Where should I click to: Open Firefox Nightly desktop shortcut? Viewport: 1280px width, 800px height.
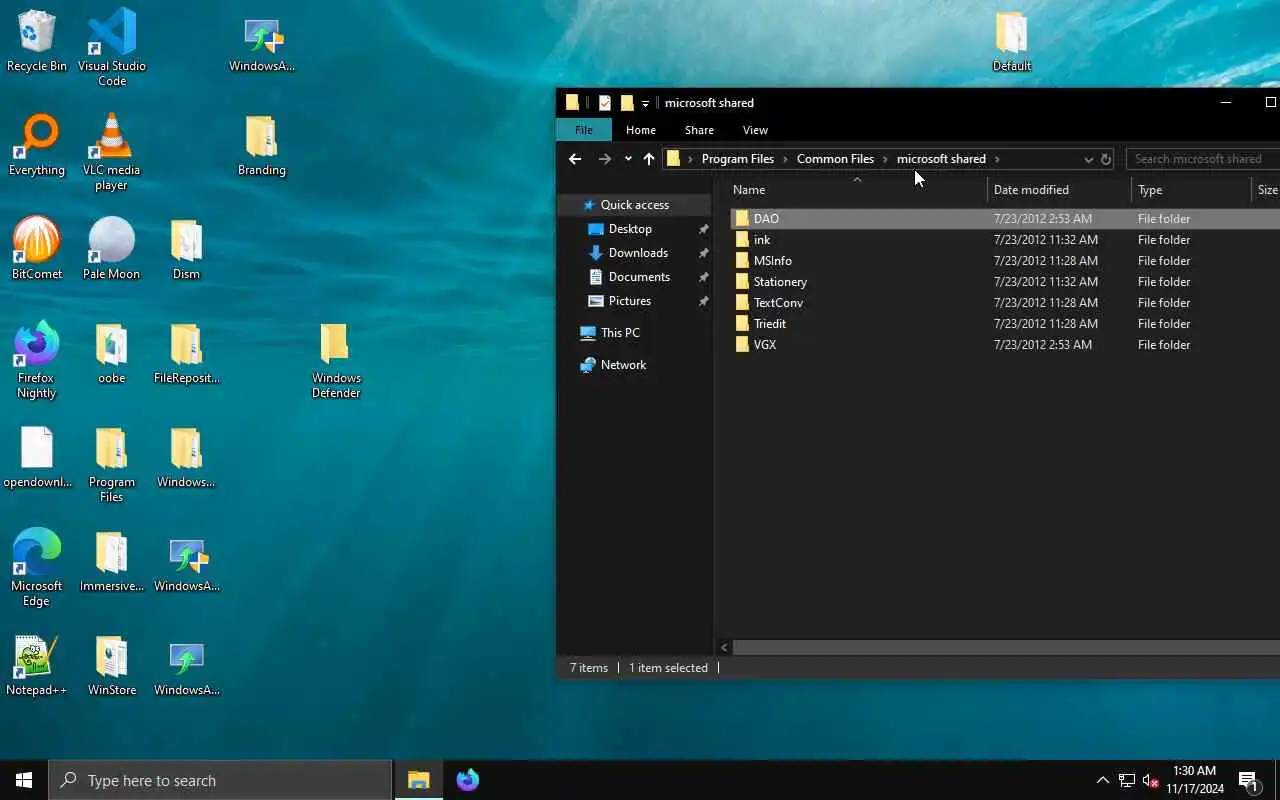37,360
